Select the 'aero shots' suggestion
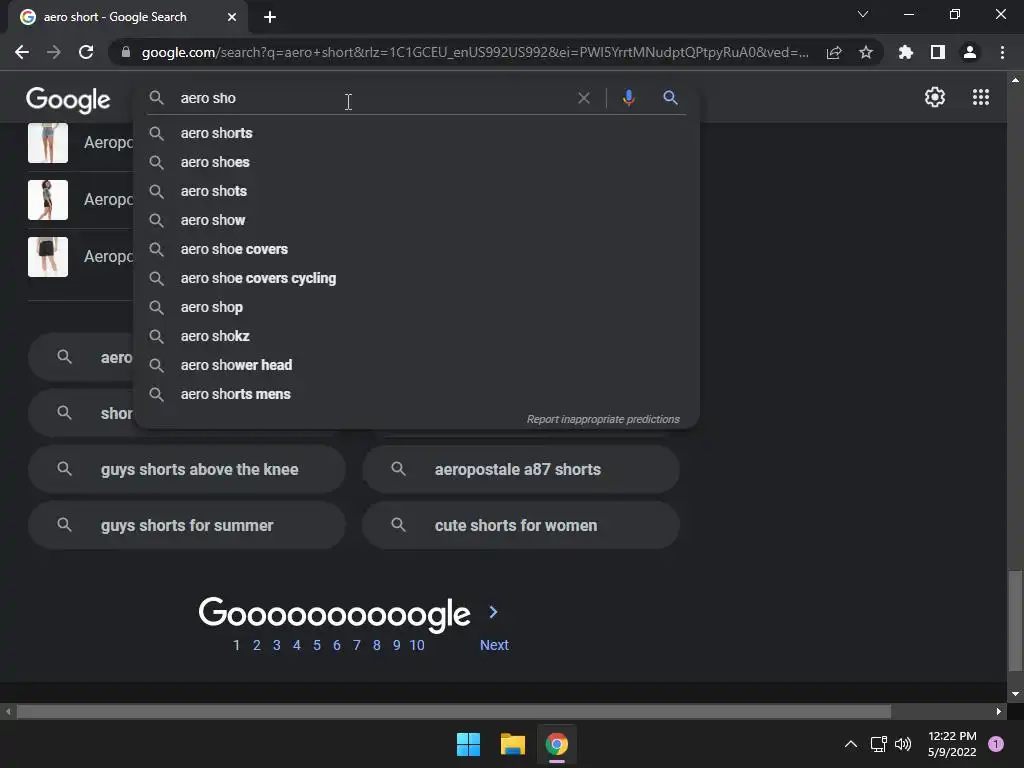 pos(417,191)
